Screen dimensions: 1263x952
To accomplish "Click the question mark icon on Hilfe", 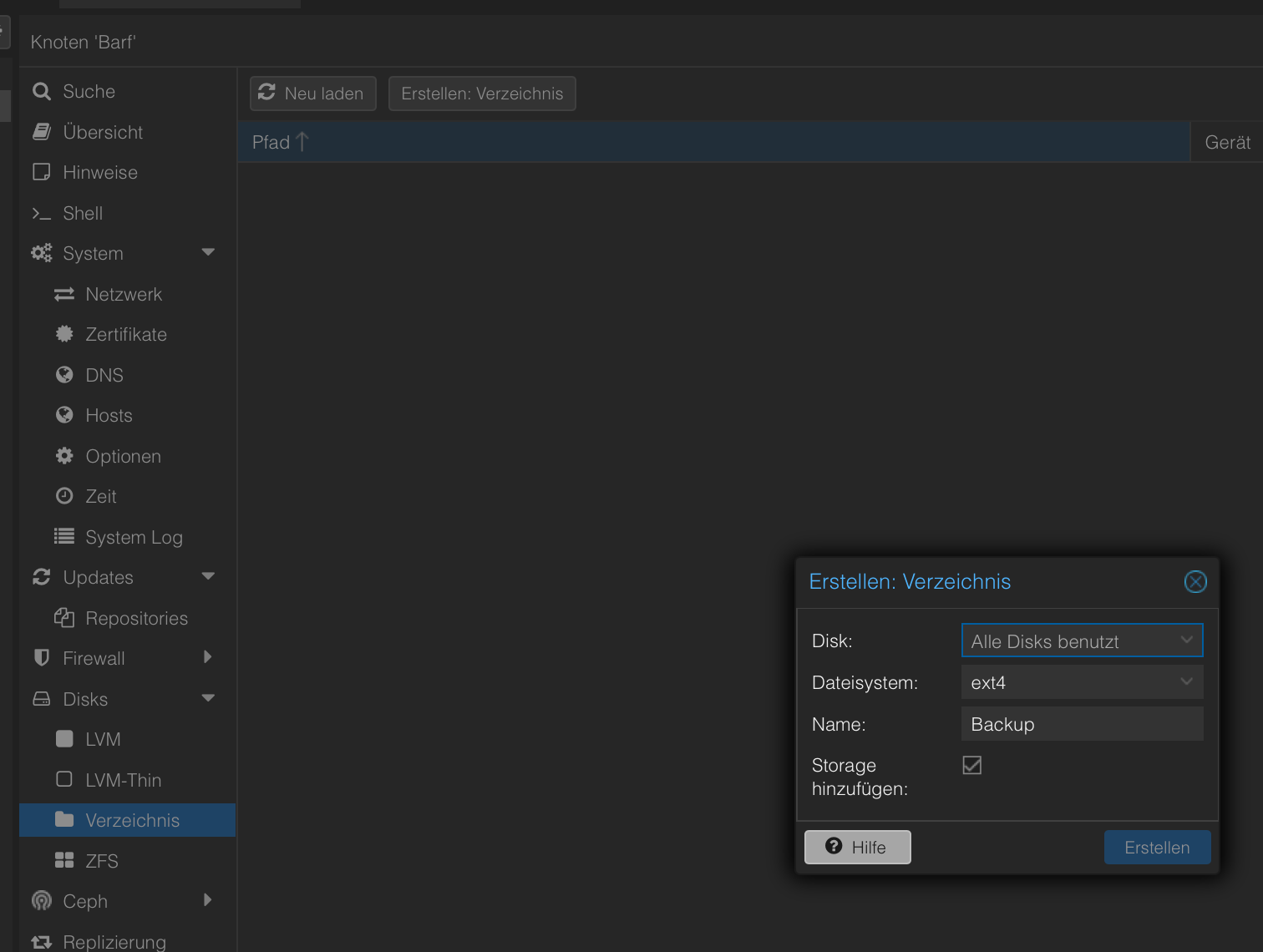I will 834,846.
